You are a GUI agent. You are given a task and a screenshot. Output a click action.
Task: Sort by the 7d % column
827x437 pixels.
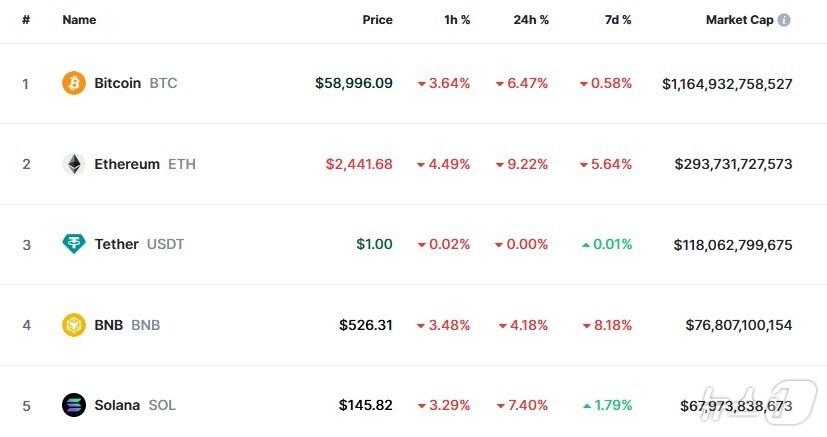617,20
